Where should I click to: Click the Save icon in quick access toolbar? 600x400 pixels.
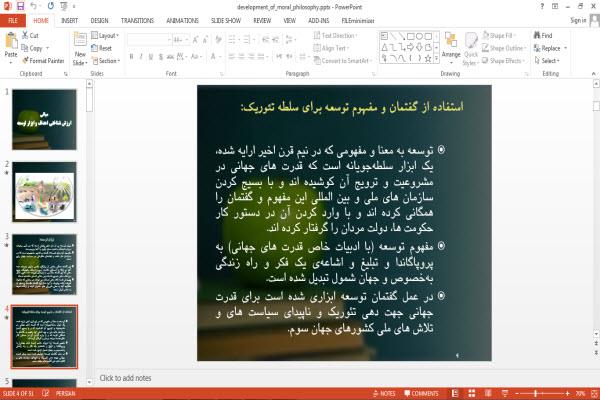20,6
